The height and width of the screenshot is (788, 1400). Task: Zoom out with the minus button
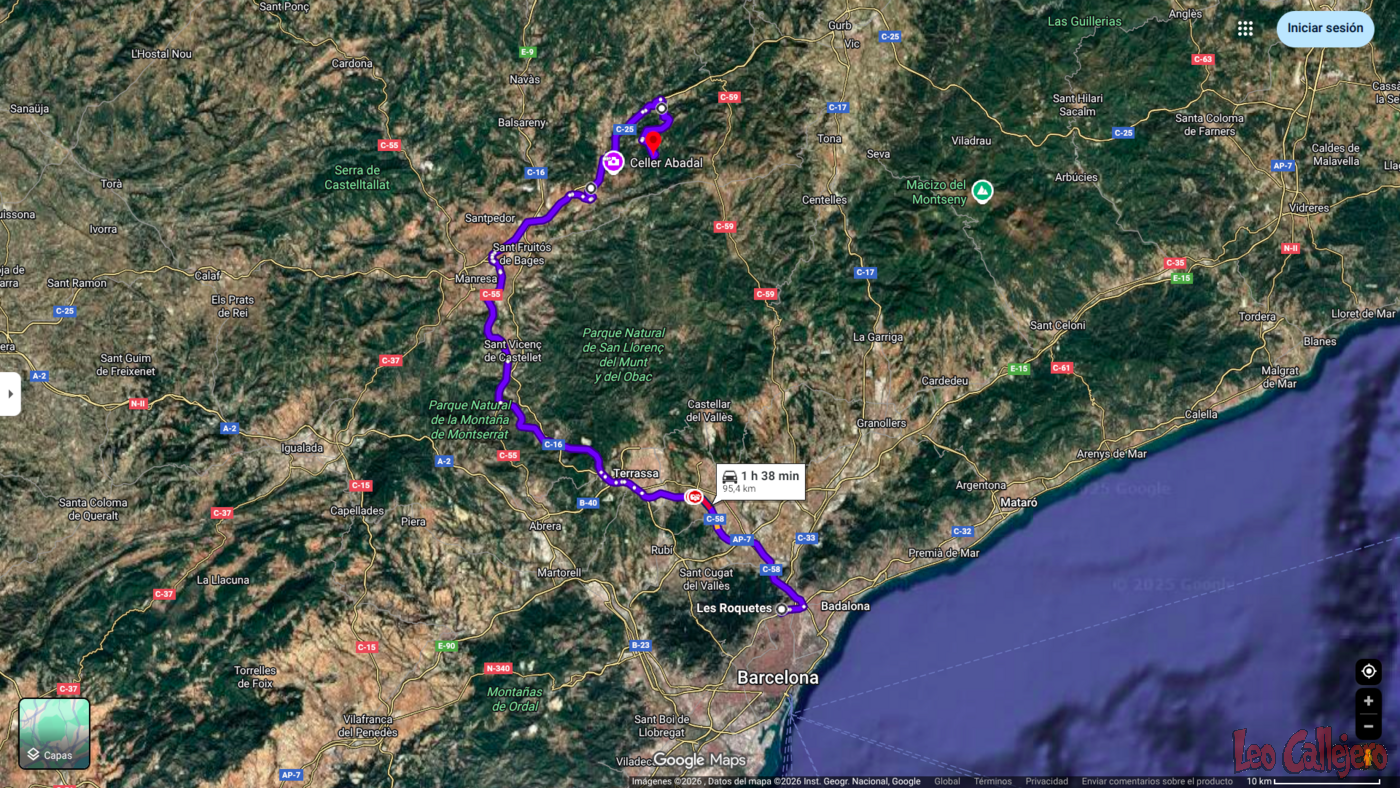[x=1368, y=727]
